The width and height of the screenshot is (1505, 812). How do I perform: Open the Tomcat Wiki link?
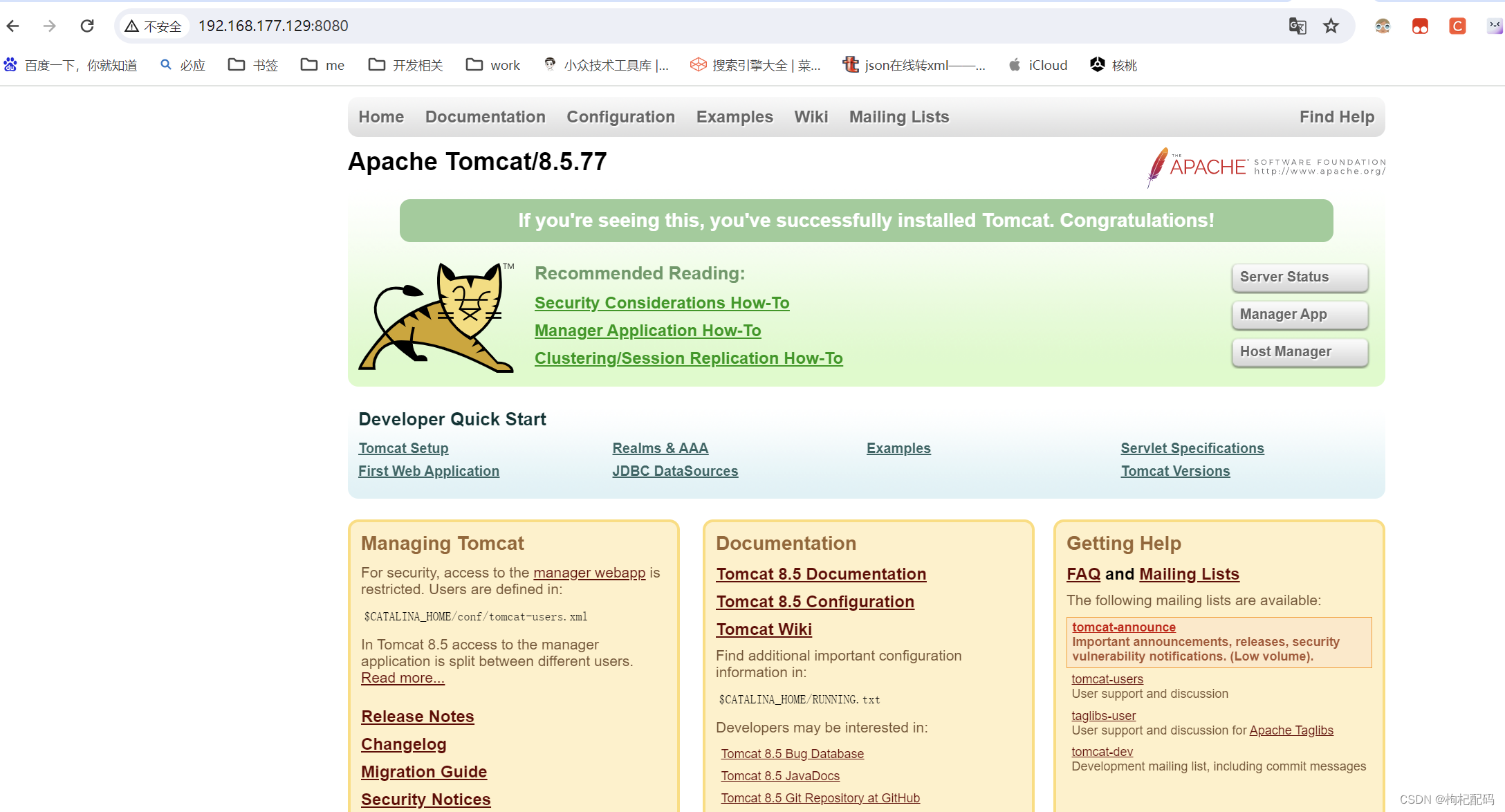(x=764, y=629)
